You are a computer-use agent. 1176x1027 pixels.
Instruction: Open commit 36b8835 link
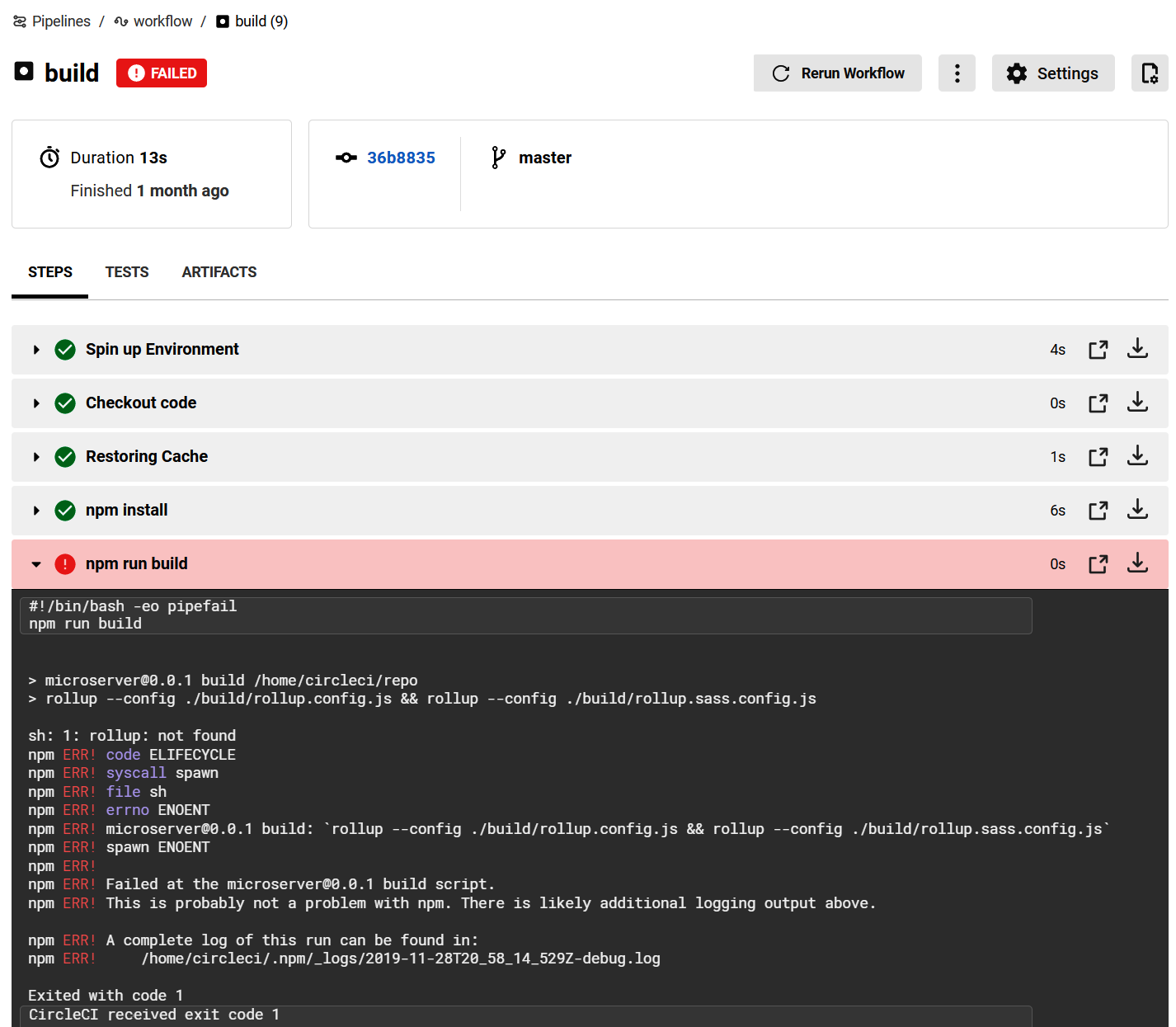[401, 158]
